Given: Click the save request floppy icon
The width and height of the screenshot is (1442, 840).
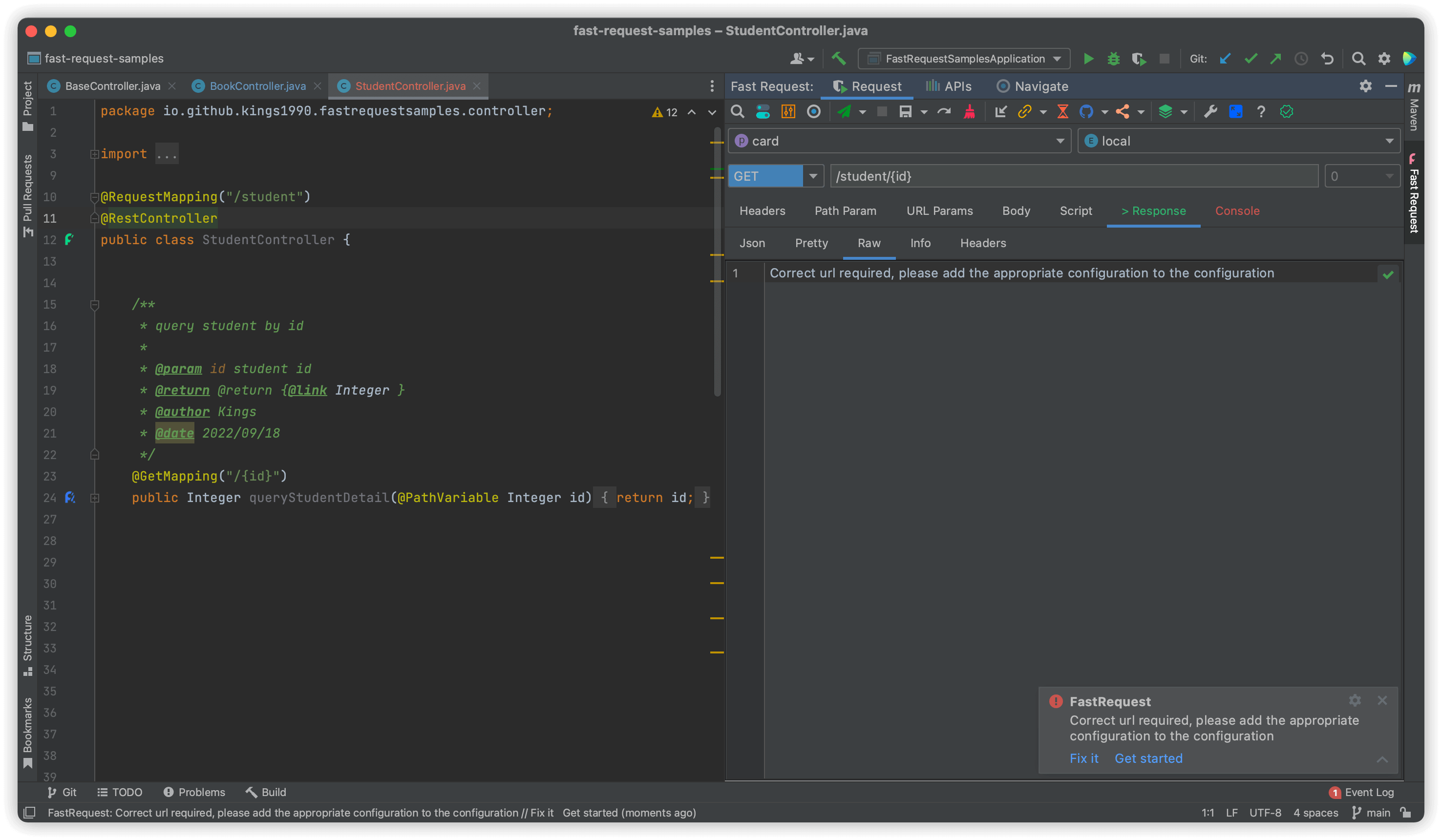Looking at the screenshot, I should pos(905,111).
